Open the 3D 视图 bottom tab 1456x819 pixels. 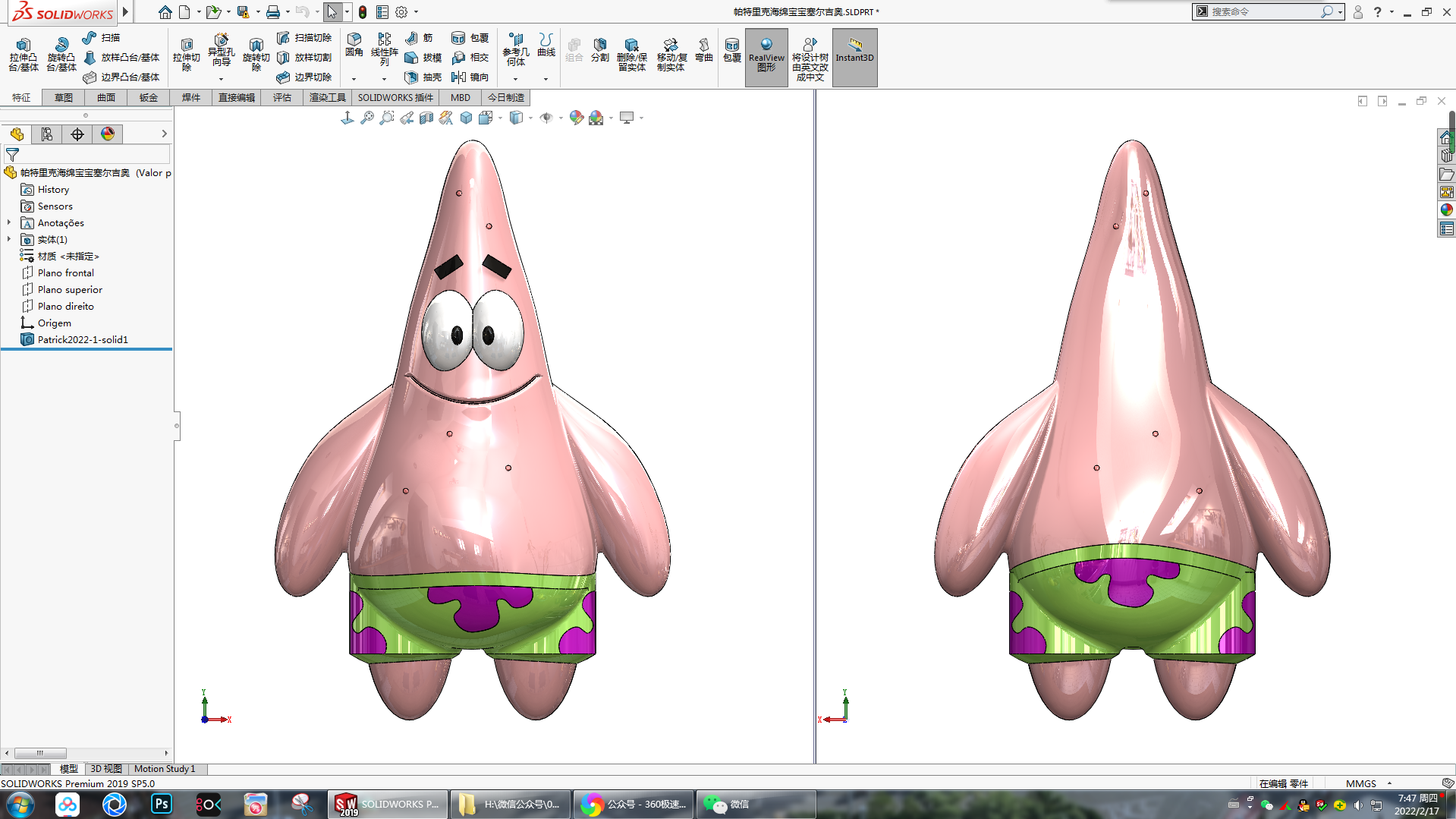pos(106,769)
